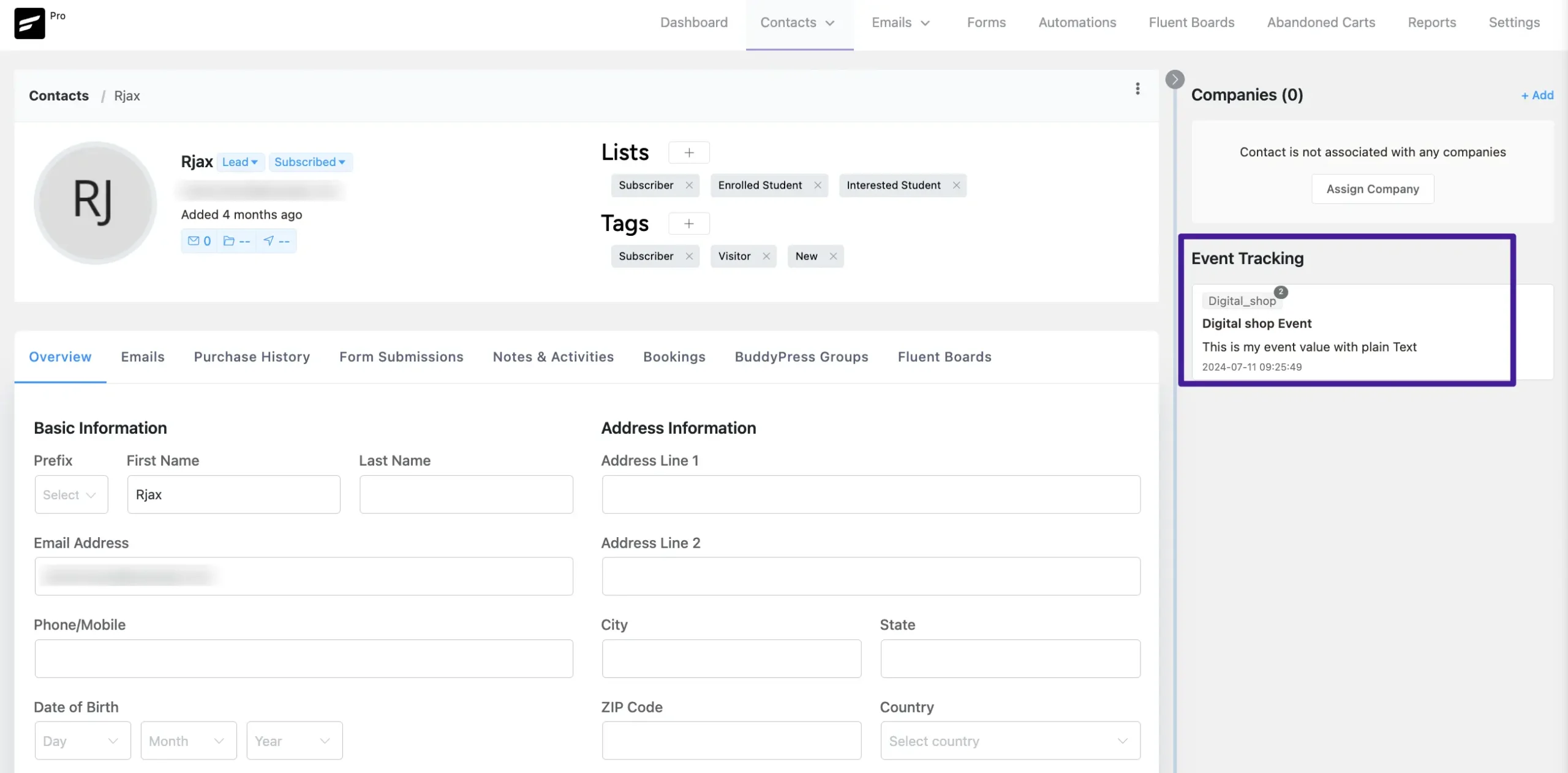This screenshot has height=773, width=1568.
Task: Click the plus icon next to Lists
Action: [689, 155]
